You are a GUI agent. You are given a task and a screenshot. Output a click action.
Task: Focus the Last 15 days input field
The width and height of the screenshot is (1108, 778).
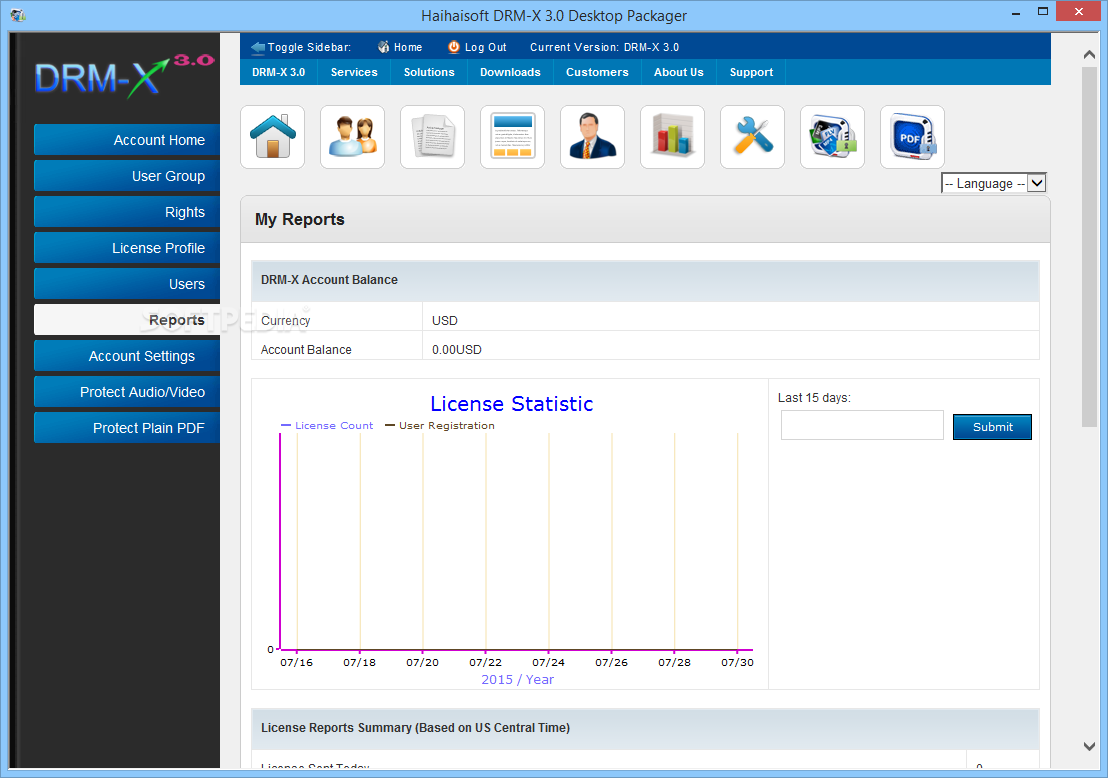coord(862,425)
